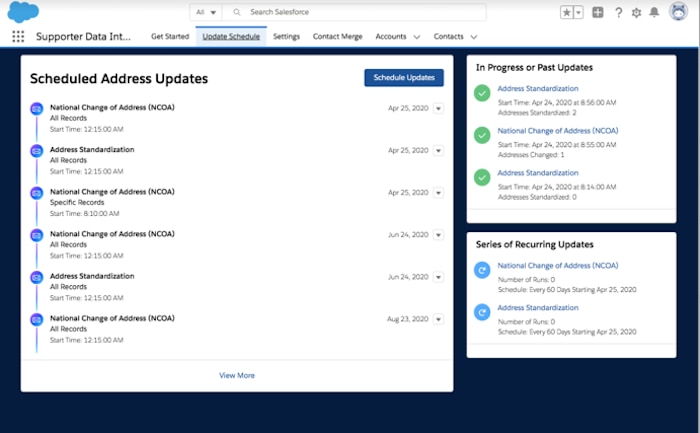Open the global actions plus icon
Viewport: 700px width, 433px height.
(x=597, y=13)
